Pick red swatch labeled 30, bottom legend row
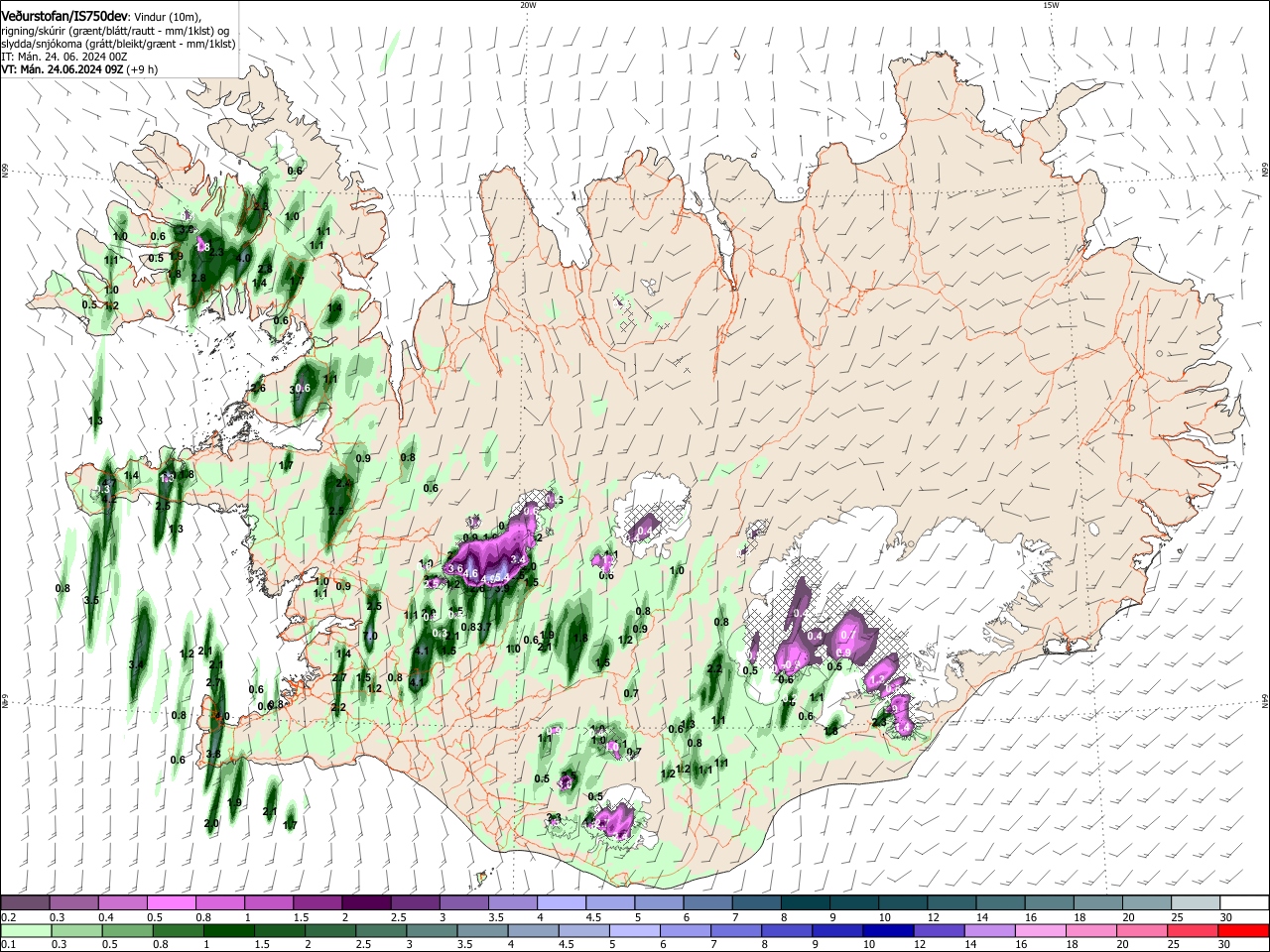This screenshot has height=952, width=1270. pos(1244,931)
